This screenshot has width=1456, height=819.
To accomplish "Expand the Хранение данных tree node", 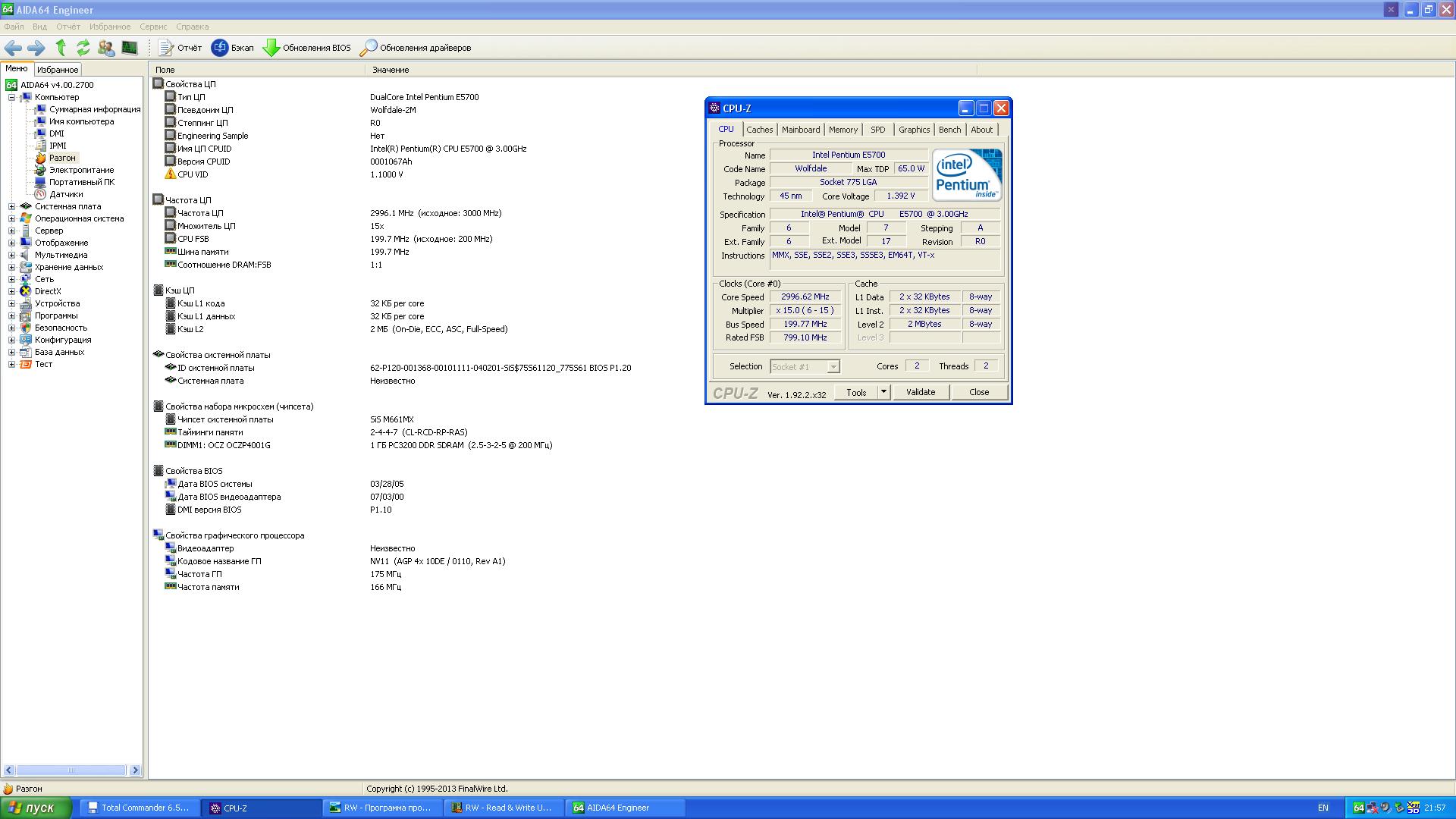I will [x=11, y=267].
